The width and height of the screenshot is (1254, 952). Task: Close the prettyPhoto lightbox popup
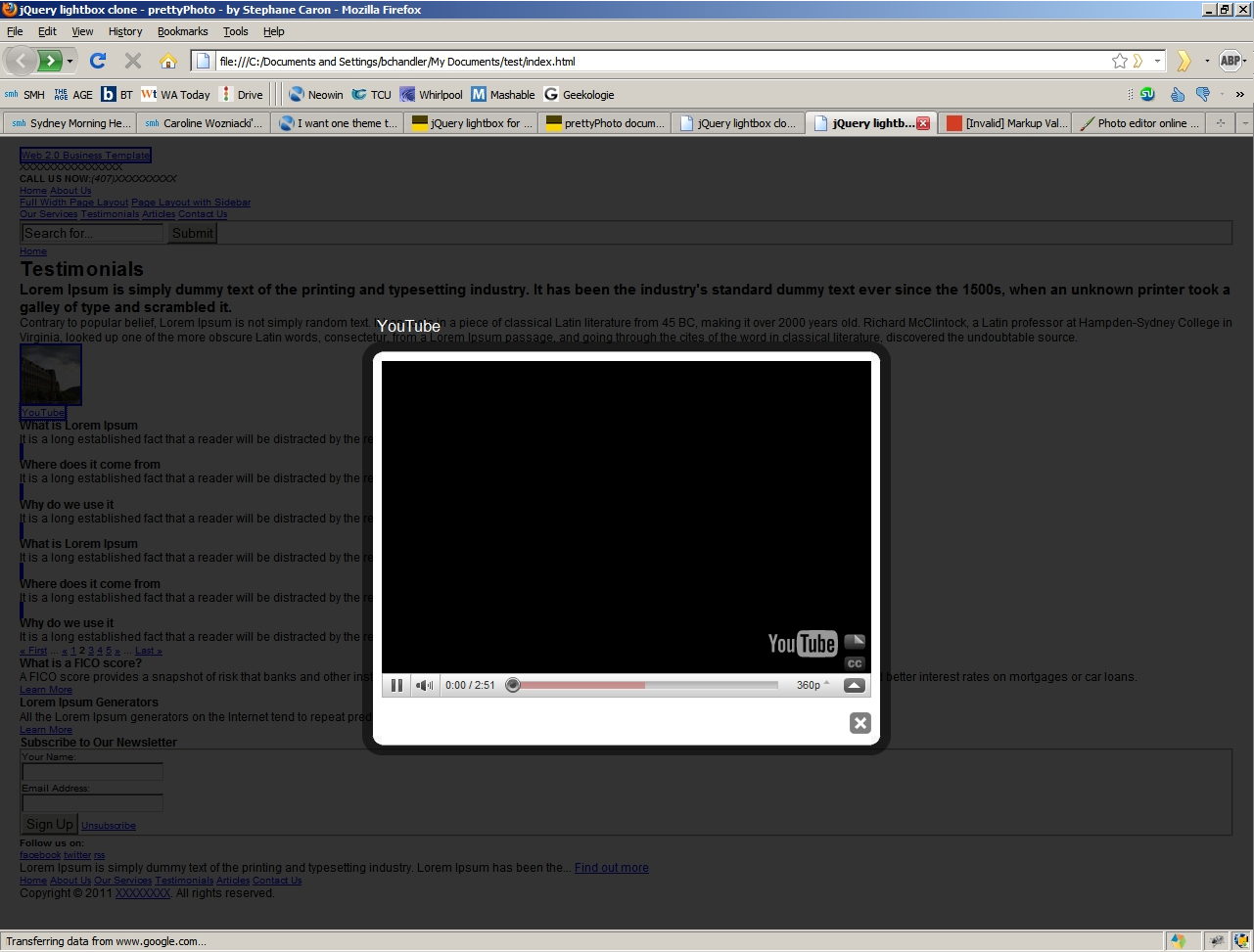click(859, 723)
